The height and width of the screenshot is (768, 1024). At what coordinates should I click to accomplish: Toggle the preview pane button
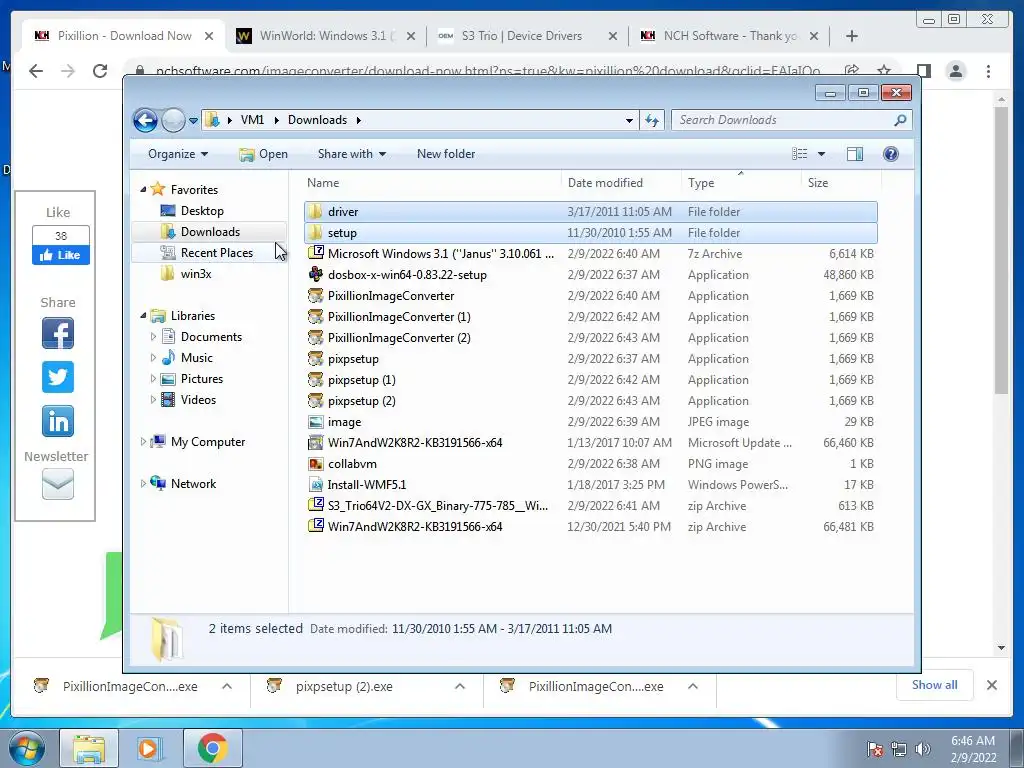pos(854,154)
